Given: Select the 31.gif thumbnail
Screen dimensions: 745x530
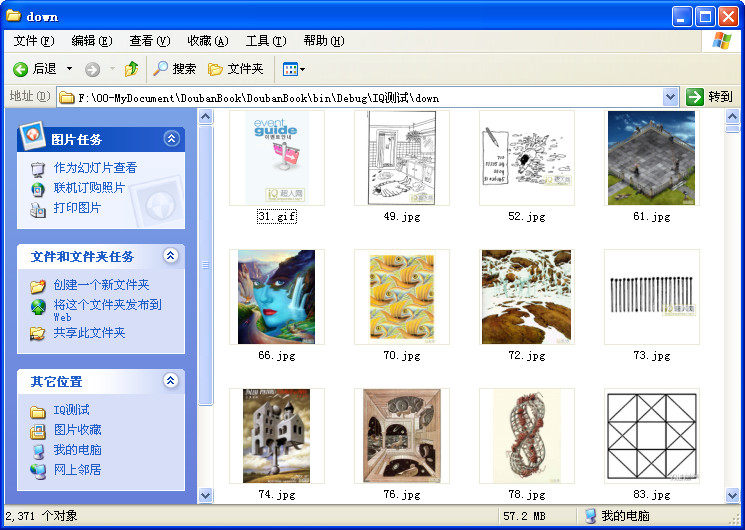Looking at the screenshot, I should point(277,158).
